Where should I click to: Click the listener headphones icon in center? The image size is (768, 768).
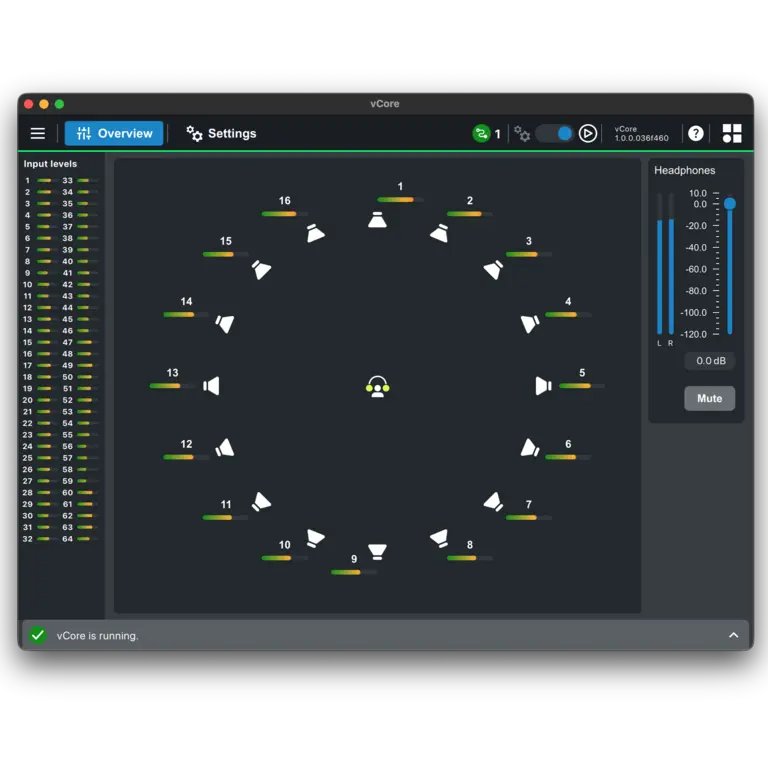378,386
